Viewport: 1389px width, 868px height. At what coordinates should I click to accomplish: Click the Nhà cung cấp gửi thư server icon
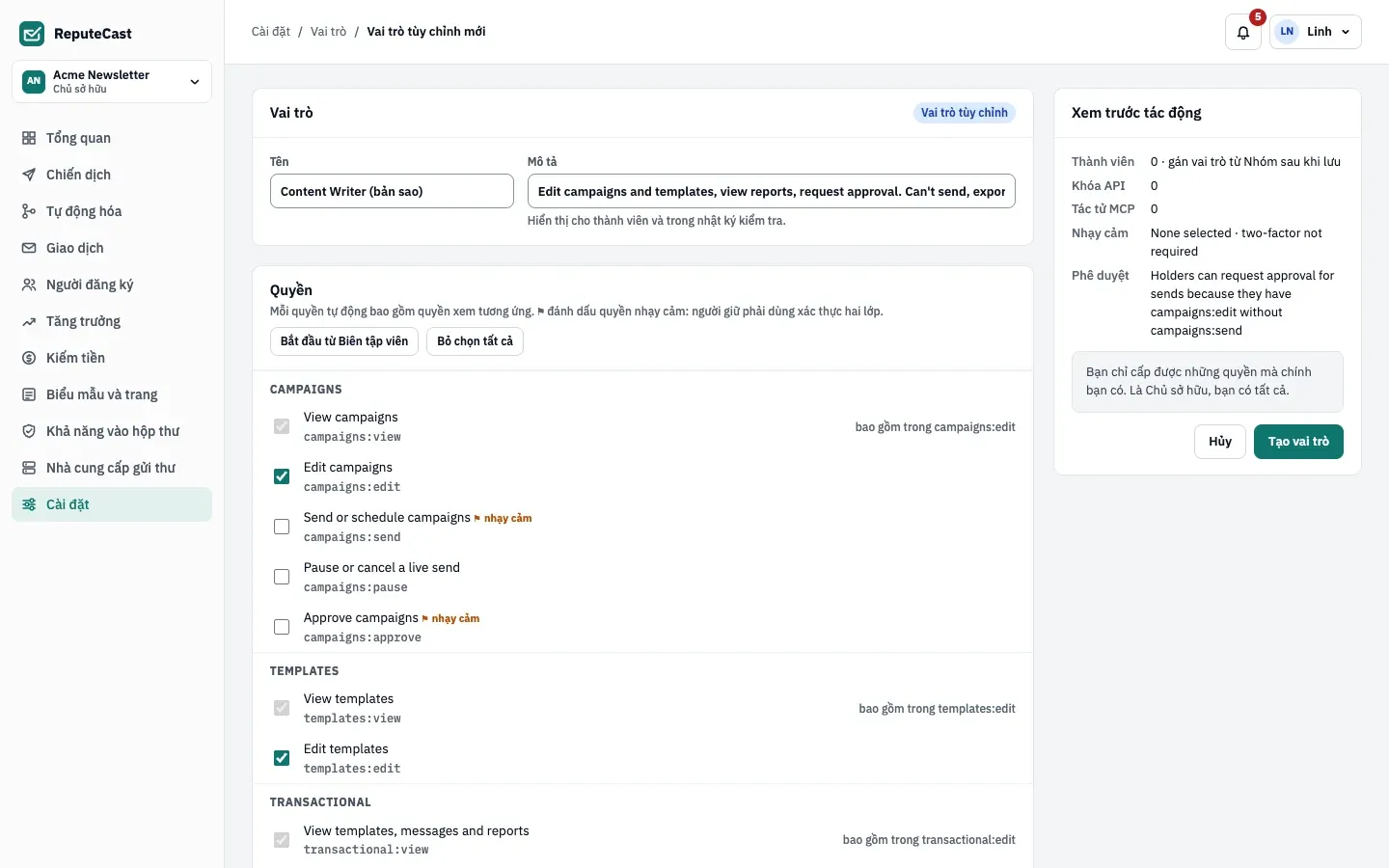coord(29,468)
